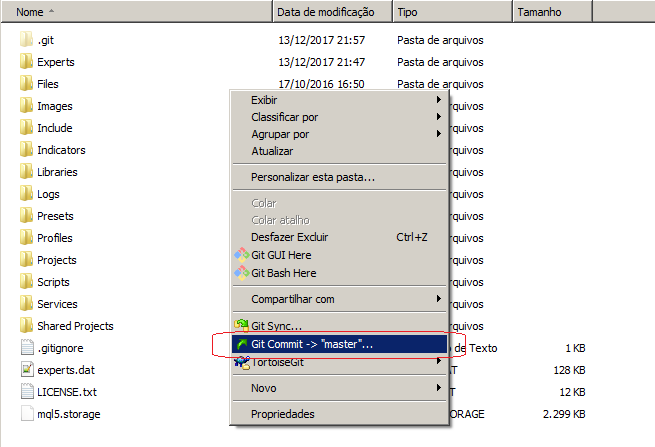Open the Novo menu entry
The height and width of the screenshot is (447, 655).
(340, 388)
